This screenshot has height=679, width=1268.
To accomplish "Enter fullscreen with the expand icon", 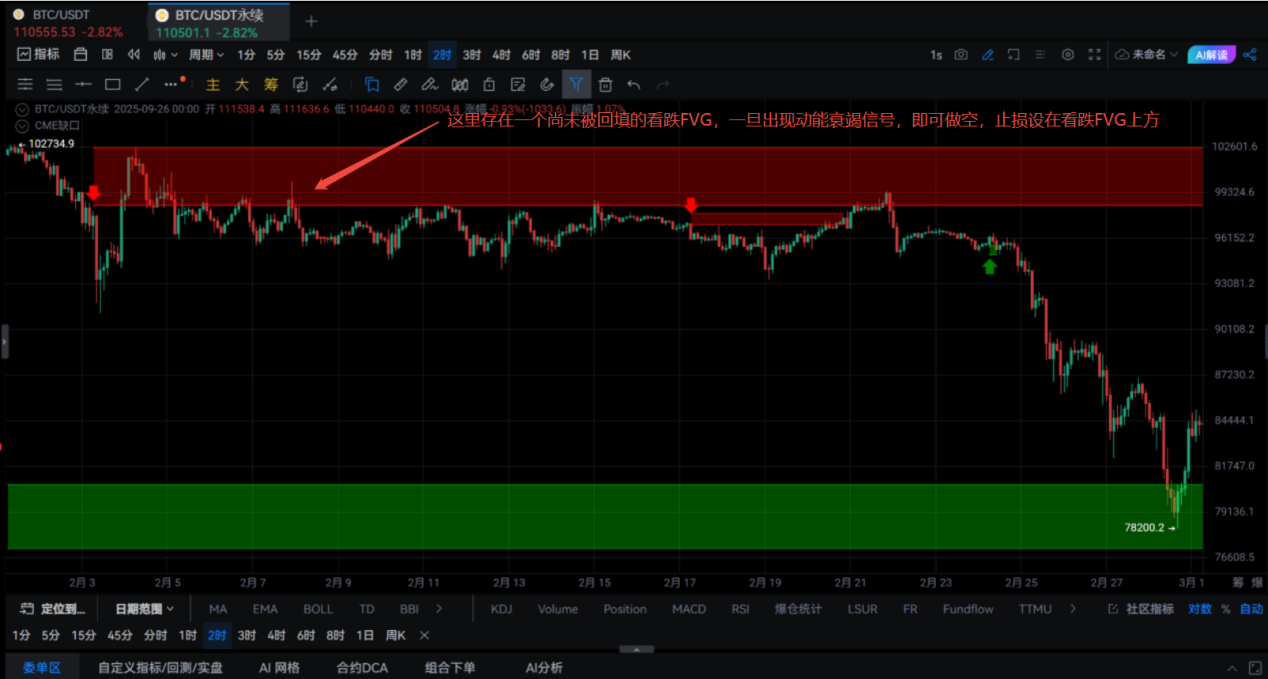I will 1094,55.
